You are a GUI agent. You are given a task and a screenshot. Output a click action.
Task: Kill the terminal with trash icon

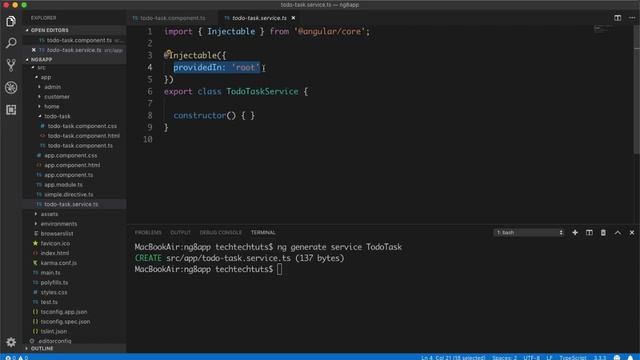coord(603,232)
